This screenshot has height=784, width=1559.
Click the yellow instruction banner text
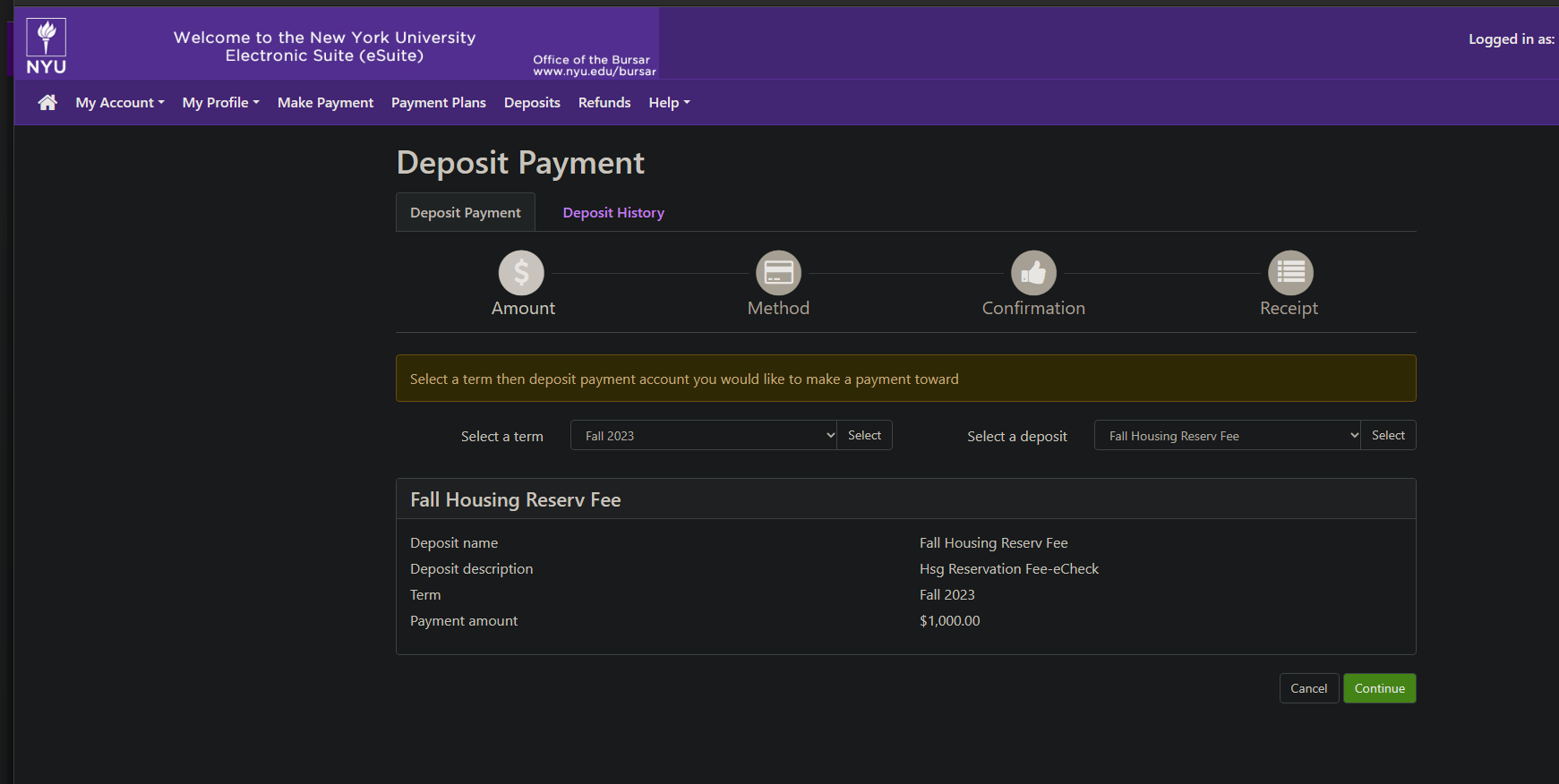684,379
